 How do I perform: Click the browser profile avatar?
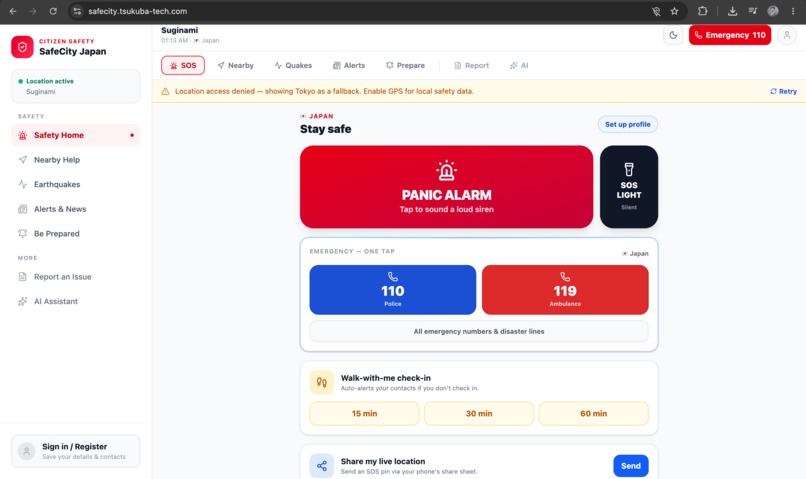(x=773, y=11)
